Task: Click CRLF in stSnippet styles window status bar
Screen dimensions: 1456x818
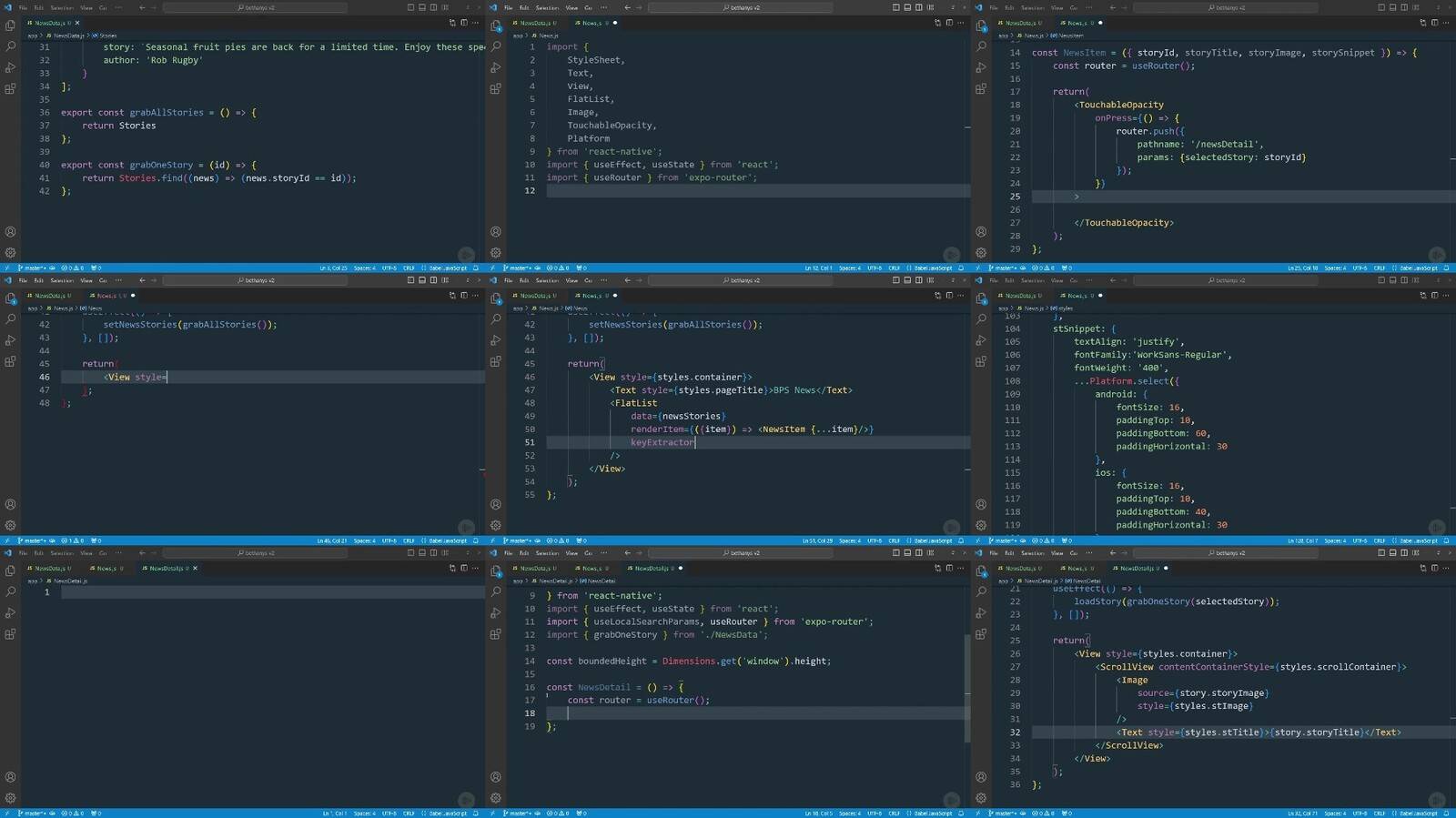Action: coord(1380,541)
